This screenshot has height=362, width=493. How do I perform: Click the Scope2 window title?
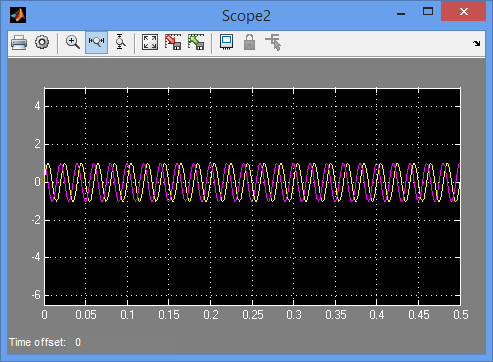click(x=246, y=16)
